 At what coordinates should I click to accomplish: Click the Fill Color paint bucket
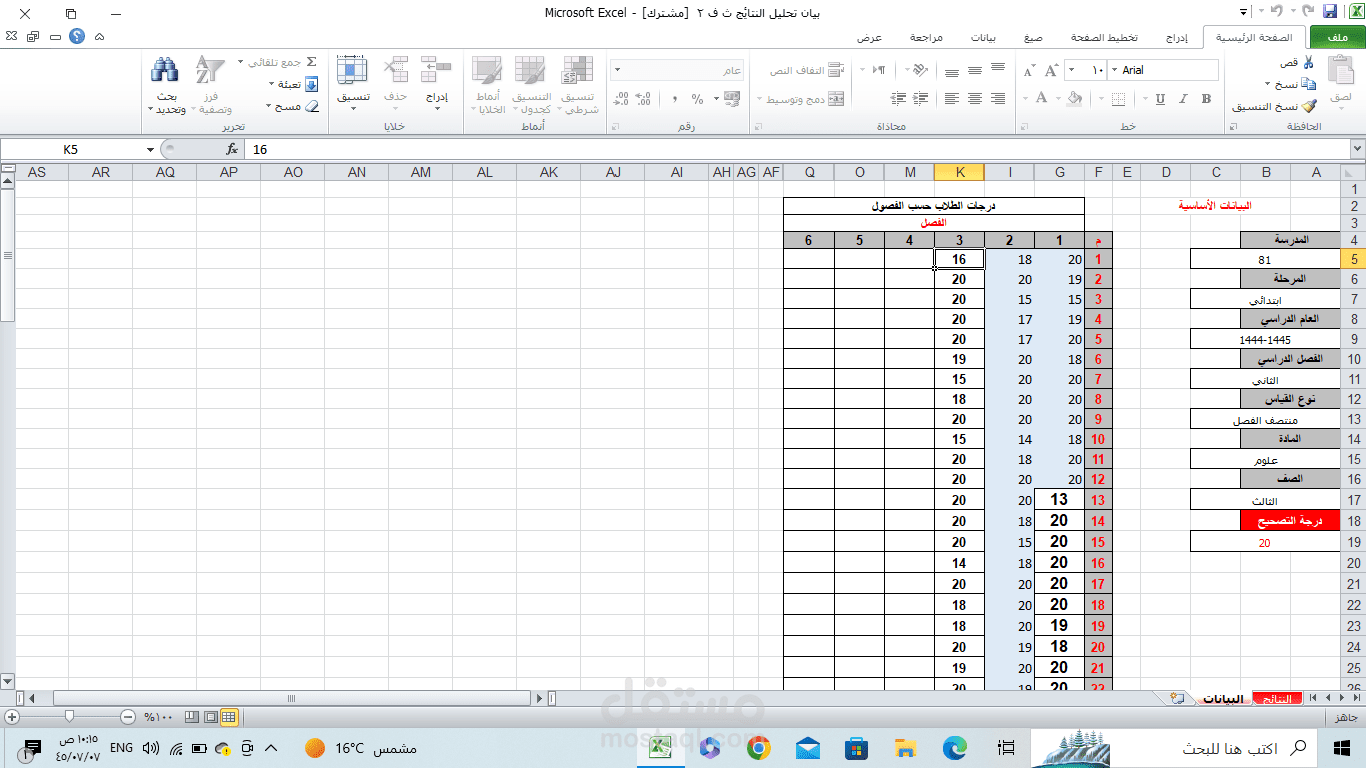pos(1074,99)
